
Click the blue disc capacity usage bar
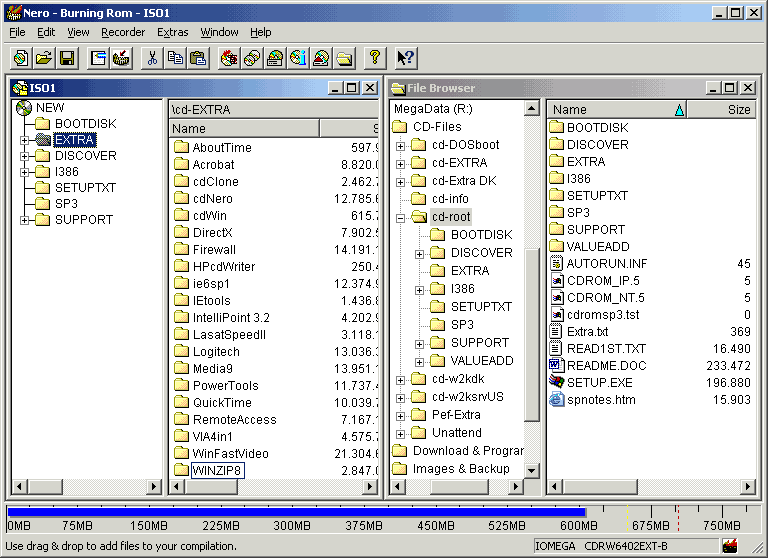coord(296,512)
